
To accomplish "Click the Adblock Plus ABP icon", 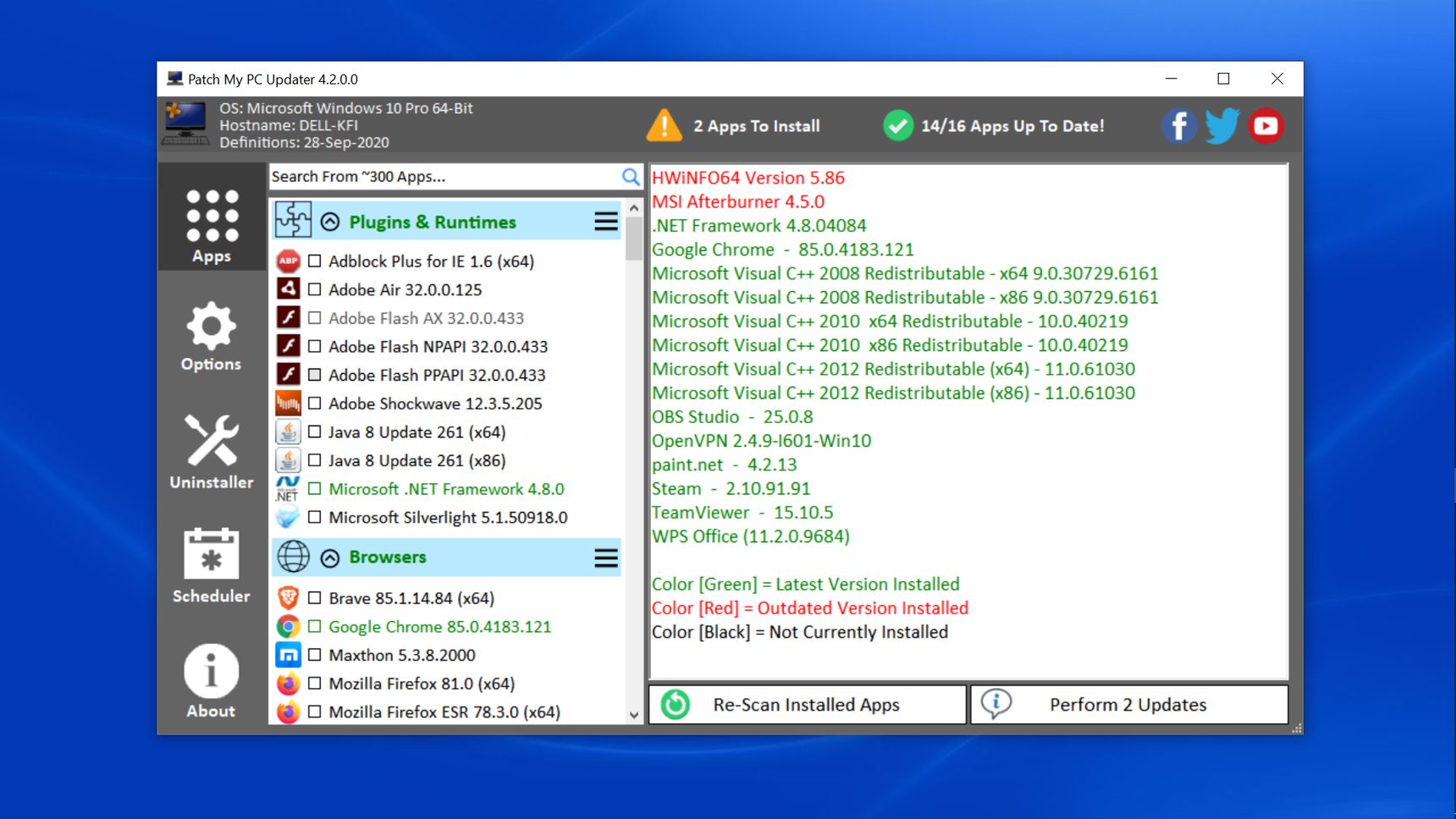I will (x=288, y=261).
